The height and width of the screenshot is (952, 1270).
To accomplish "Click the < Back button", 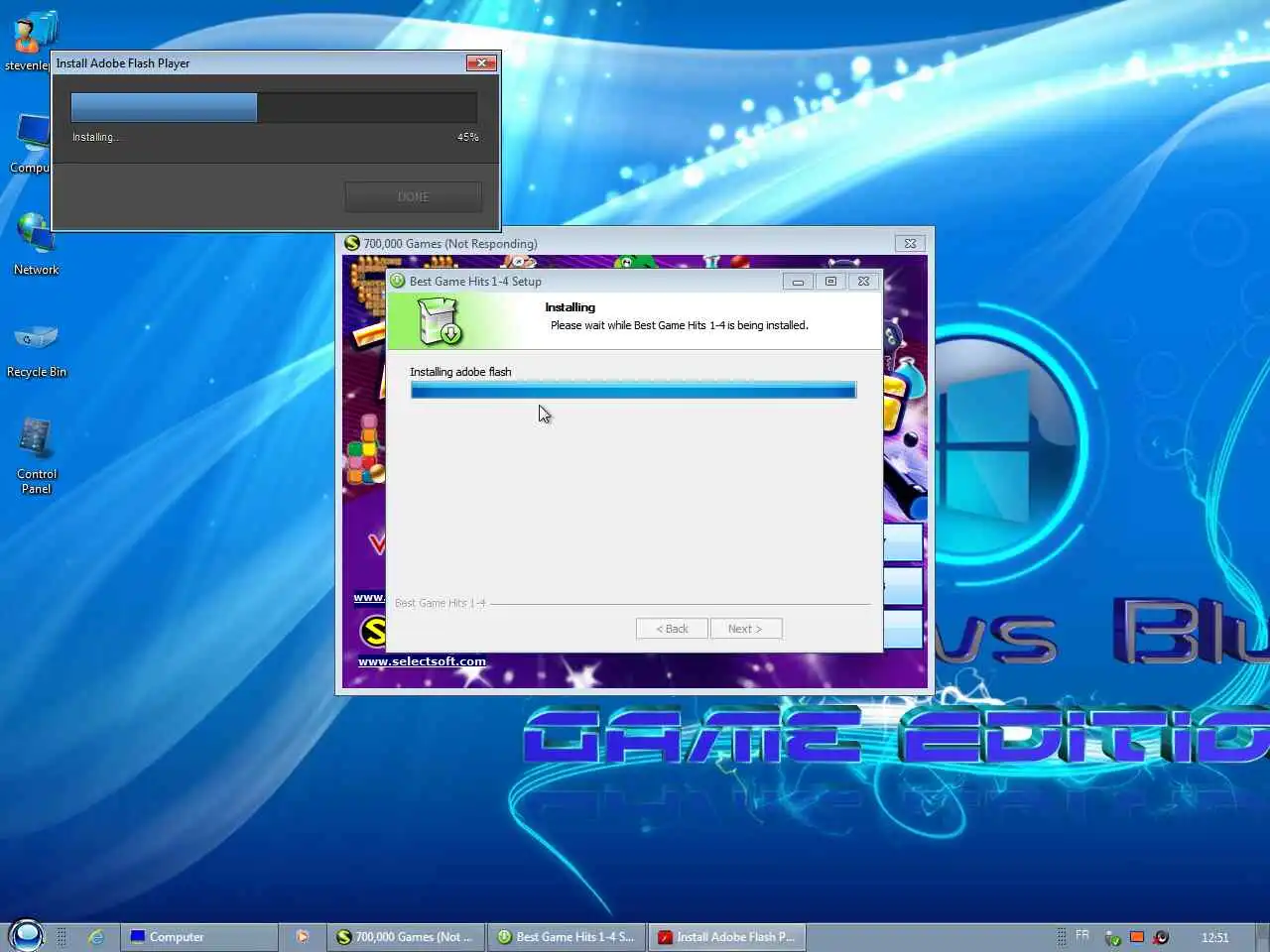I will point(672,629).
